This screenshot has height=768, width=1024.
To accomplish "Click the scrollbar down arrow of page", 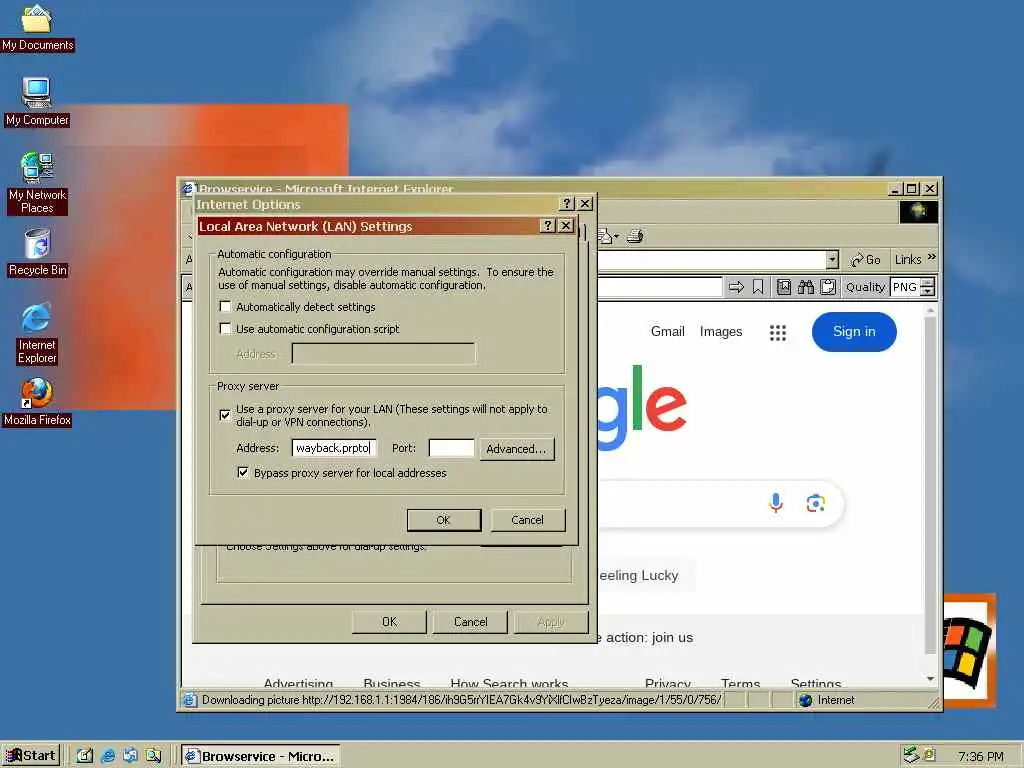I will click(931, 679).
